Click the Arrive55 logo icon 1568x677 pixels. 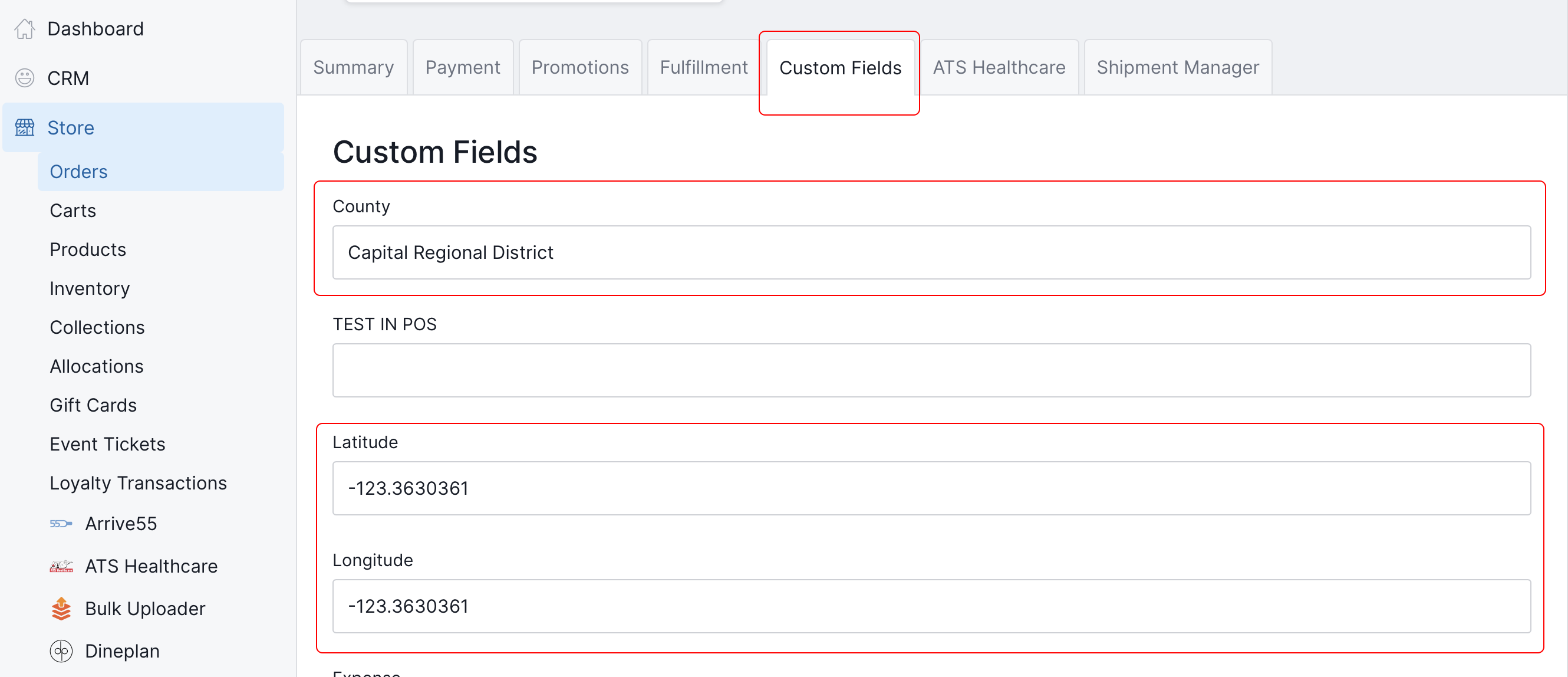coord(61,524)
